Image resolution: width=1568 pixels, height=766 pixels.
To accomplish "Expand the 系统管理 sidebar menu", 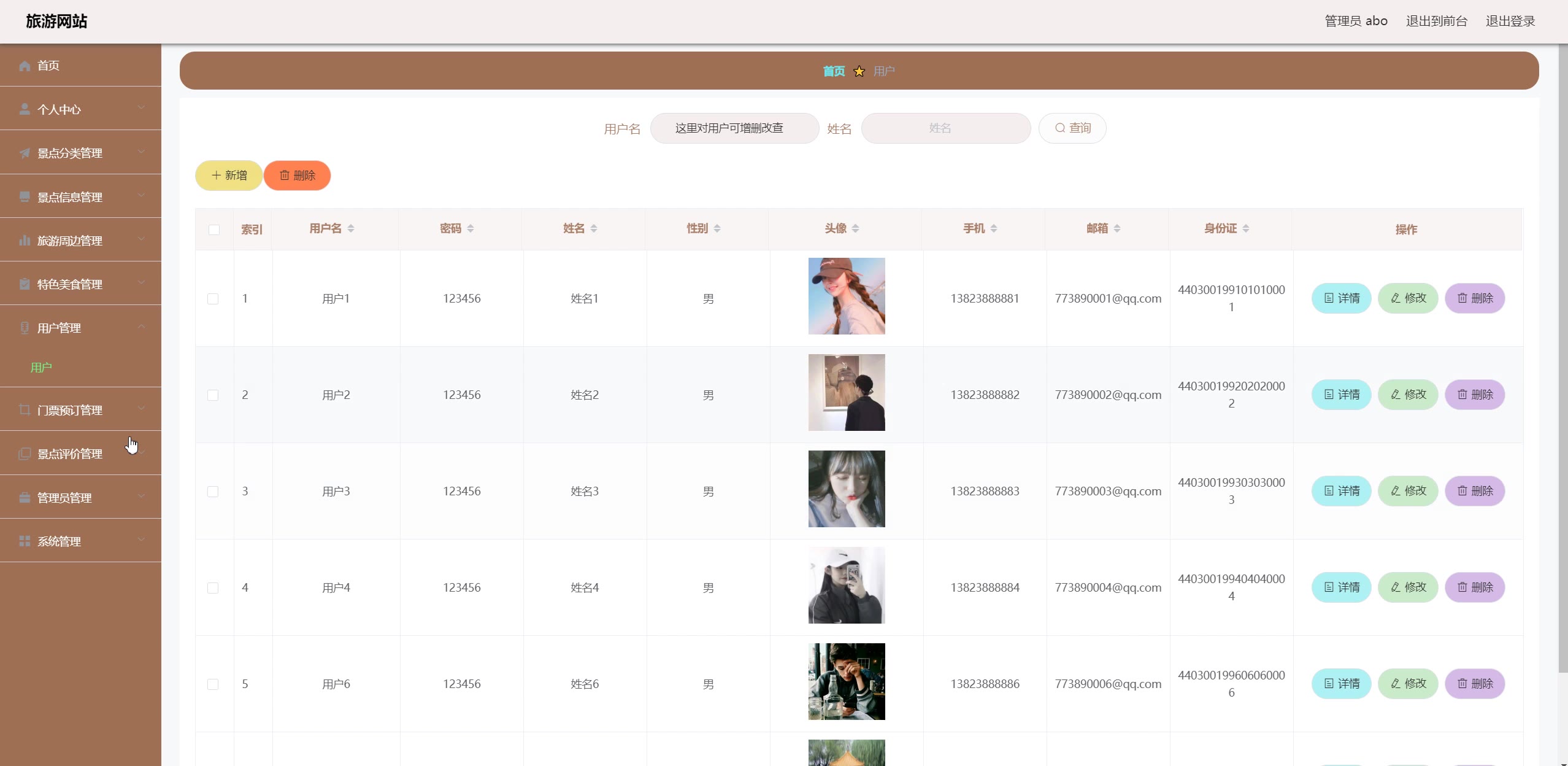I will [x=80, y=541].
